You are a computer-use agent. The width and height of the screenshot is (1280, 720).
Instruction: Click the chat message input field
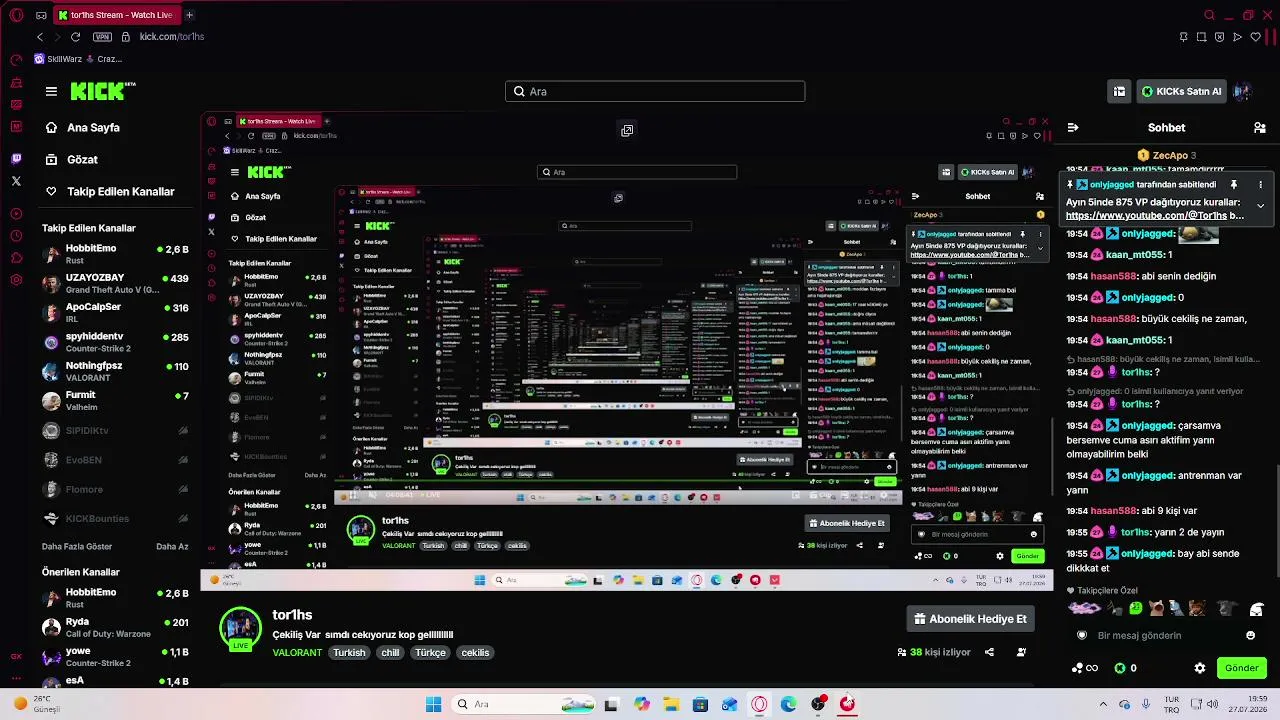1165,635
